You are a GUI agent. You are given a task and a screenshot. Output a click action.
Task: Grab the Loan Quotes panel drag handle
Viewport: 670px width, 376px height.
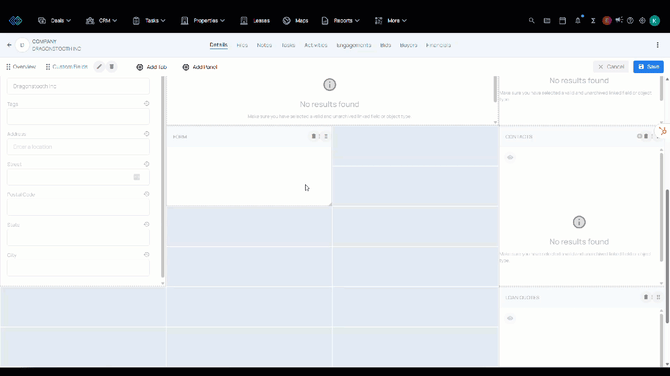(658, 297)
